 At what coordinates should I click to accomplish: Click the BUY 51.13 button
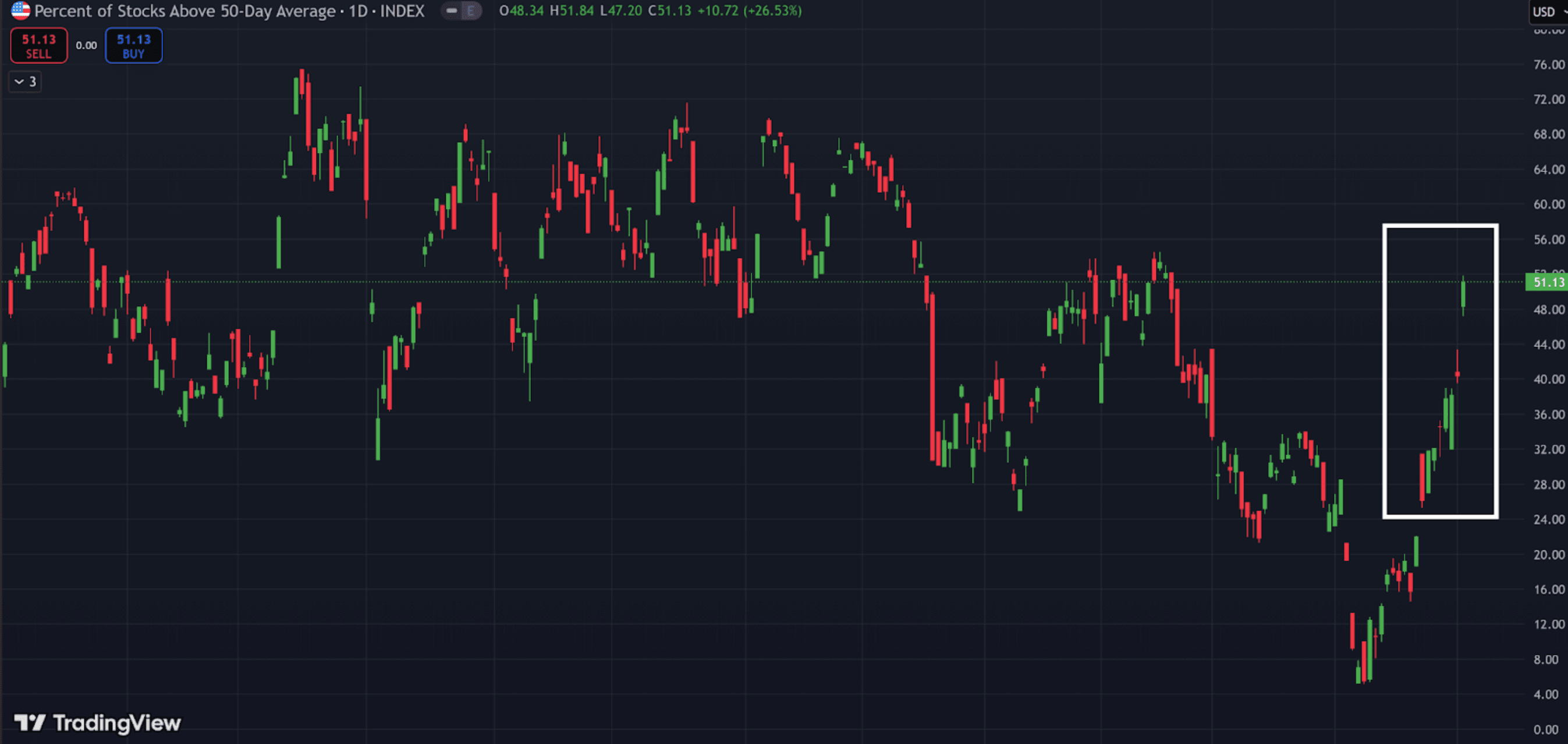click(133, 45)
